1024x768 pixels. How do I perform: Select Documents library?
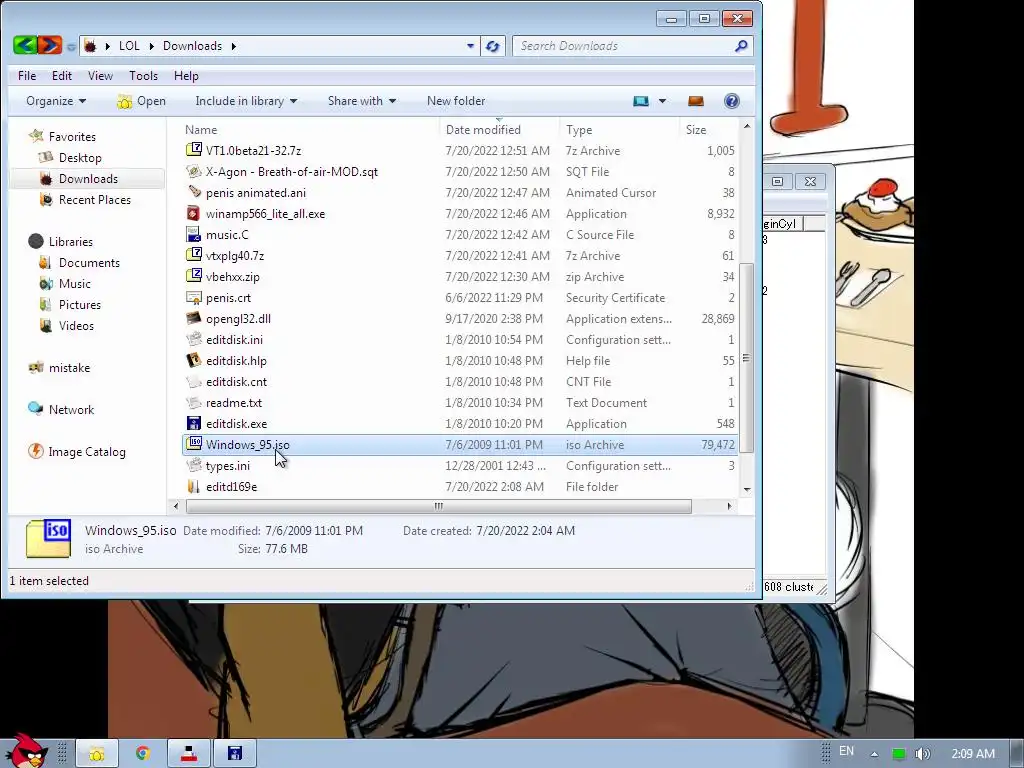pyautogui.click(x=89, y=263)
